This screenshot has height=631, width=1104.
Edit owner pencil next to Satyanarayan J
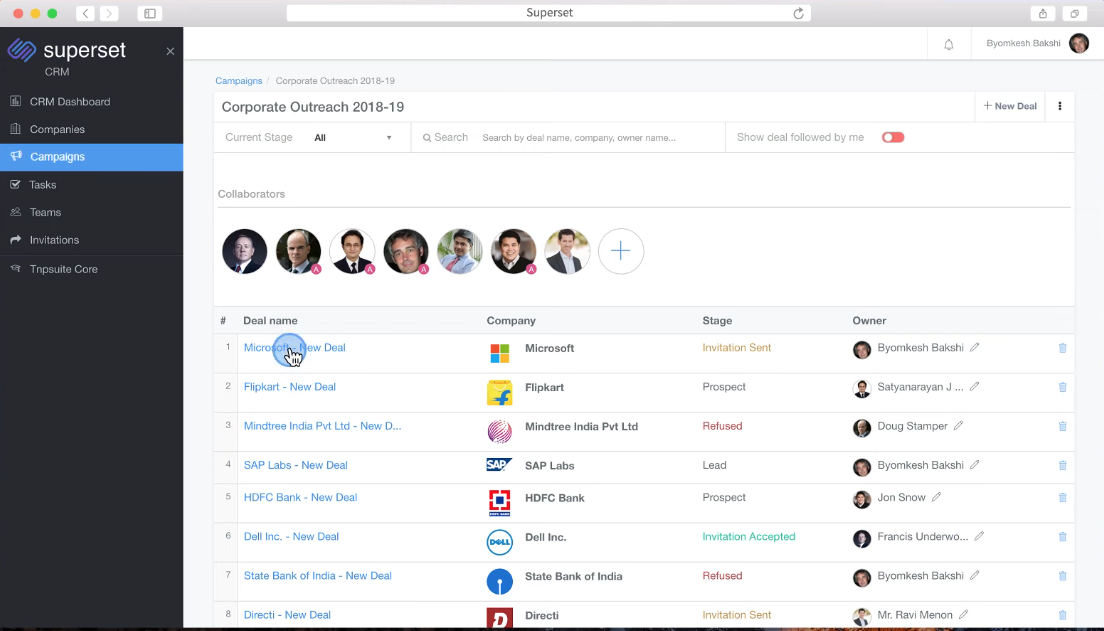pos(974,387)
